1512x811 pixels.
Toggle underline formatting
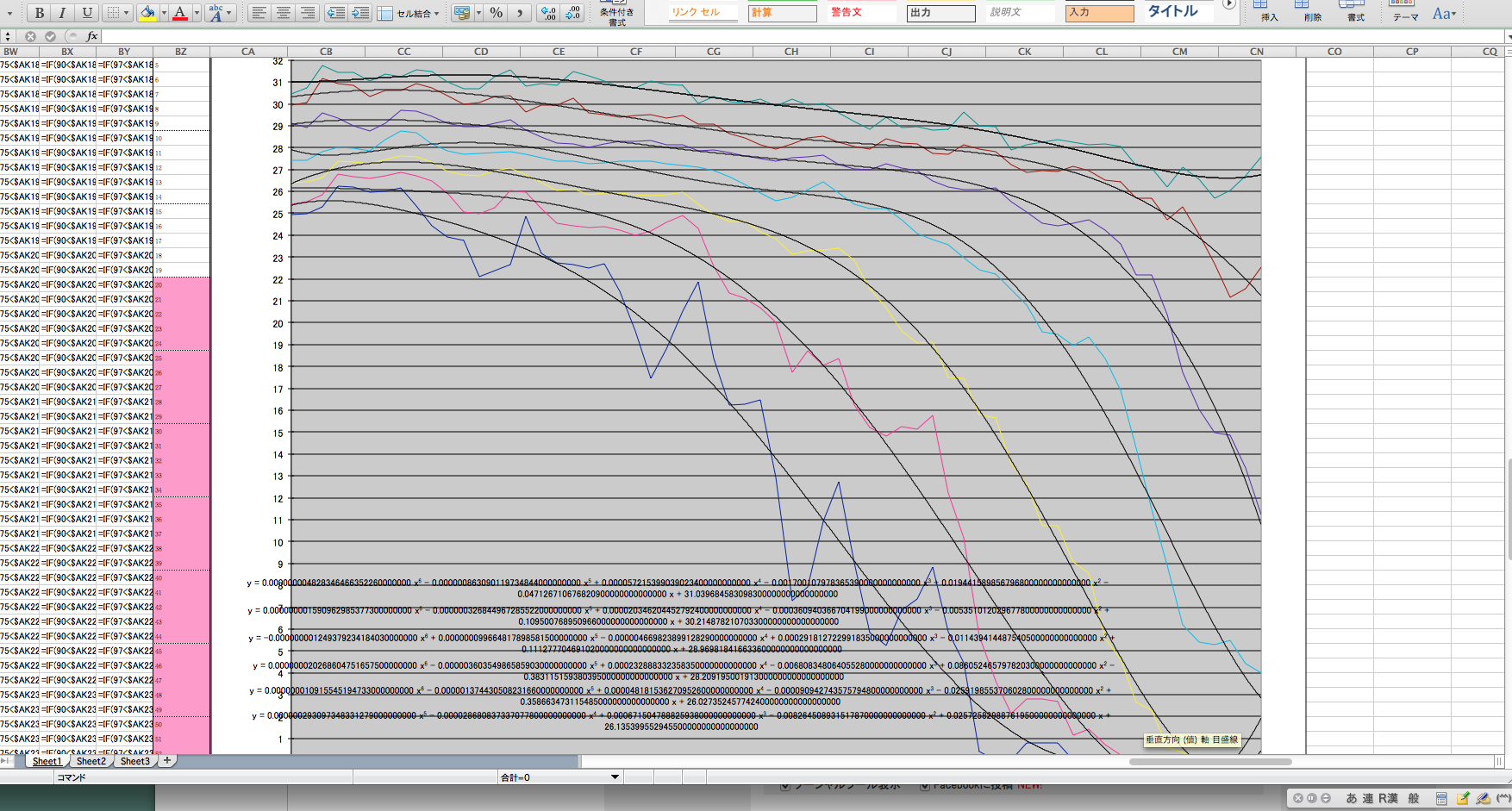click(87, 13)
